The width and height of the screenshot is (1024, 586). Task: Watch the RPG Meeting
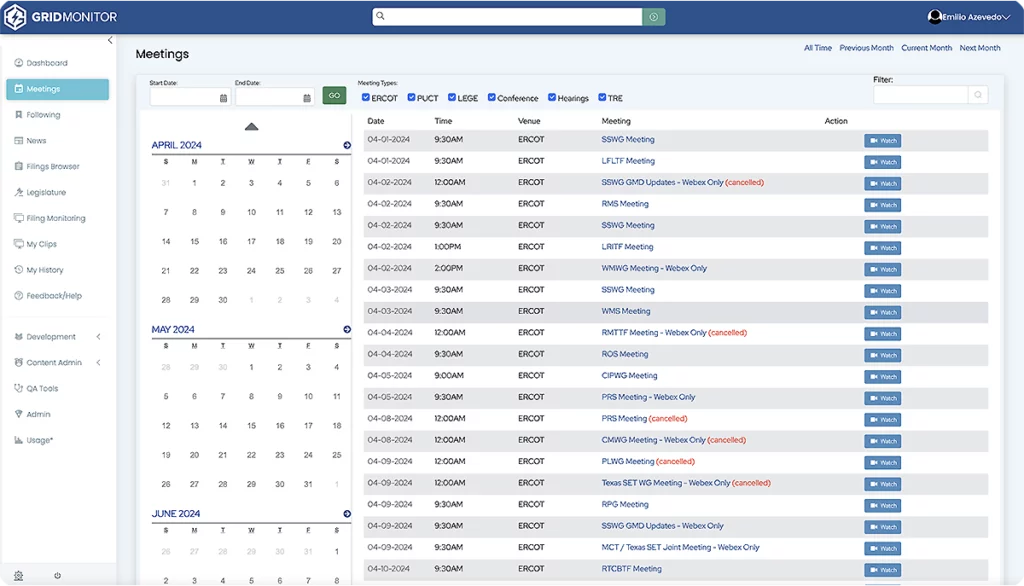tap(882, 506)
